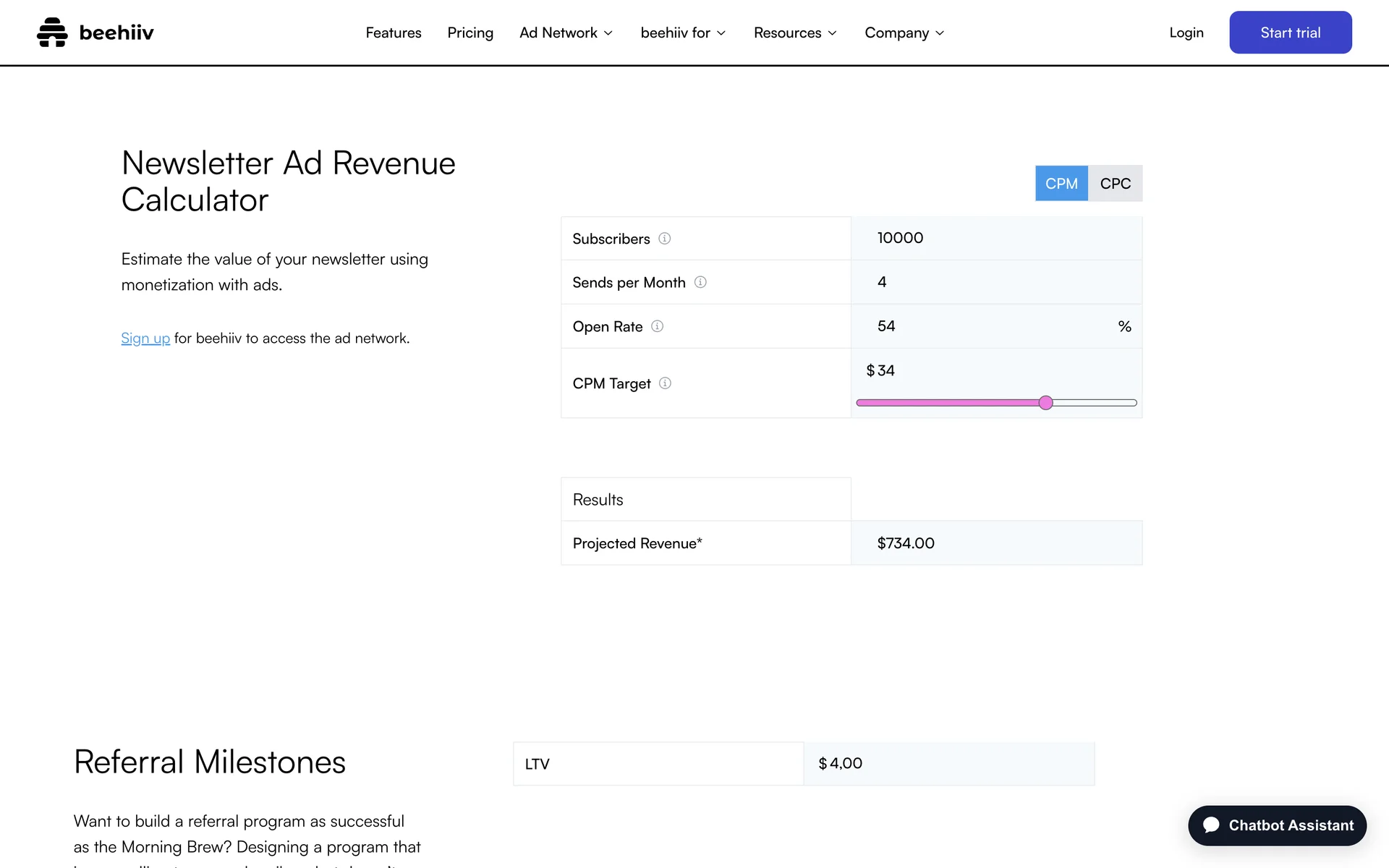Click the beehiiv logo icon
Screen dimensions: 1389x868
tap(52, 33)
